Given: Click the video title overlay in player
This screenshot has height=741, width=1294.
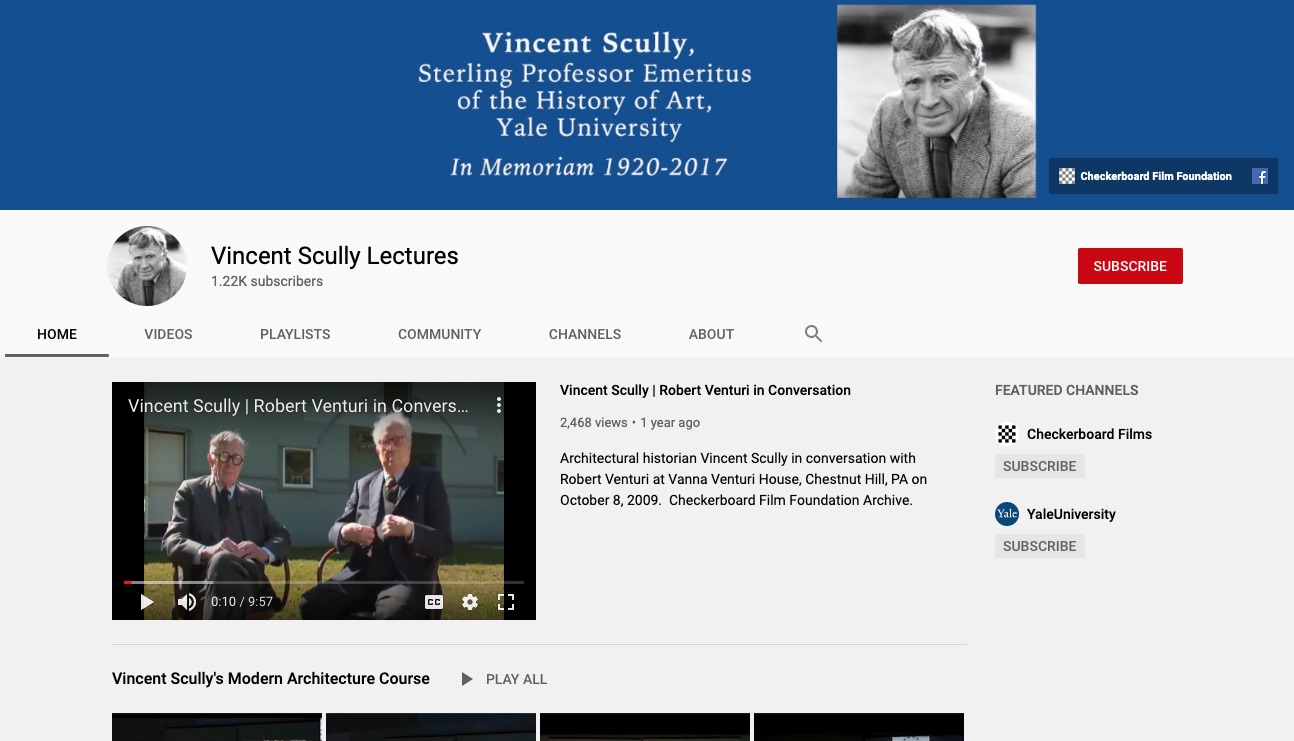Looking at the screenshot, I should (x=299, y=406).
